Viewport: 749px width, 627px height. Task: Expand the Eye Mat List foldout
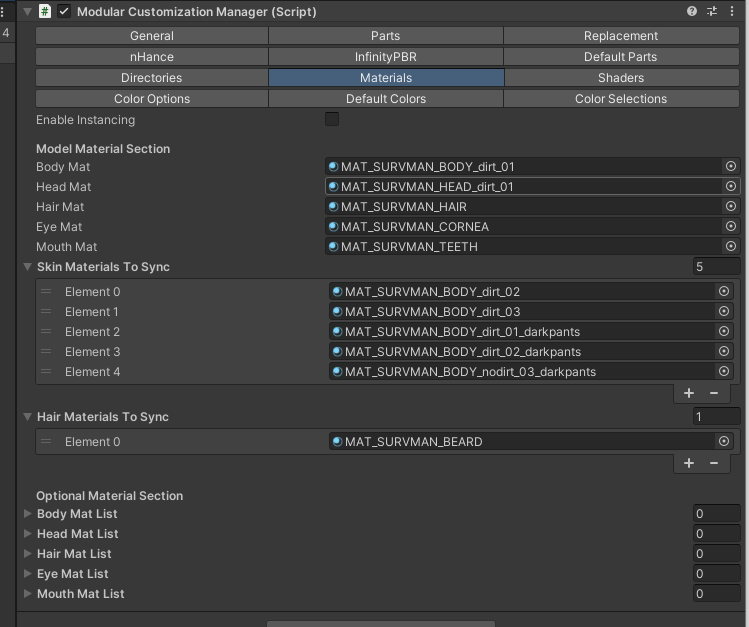tap(28, 574)
